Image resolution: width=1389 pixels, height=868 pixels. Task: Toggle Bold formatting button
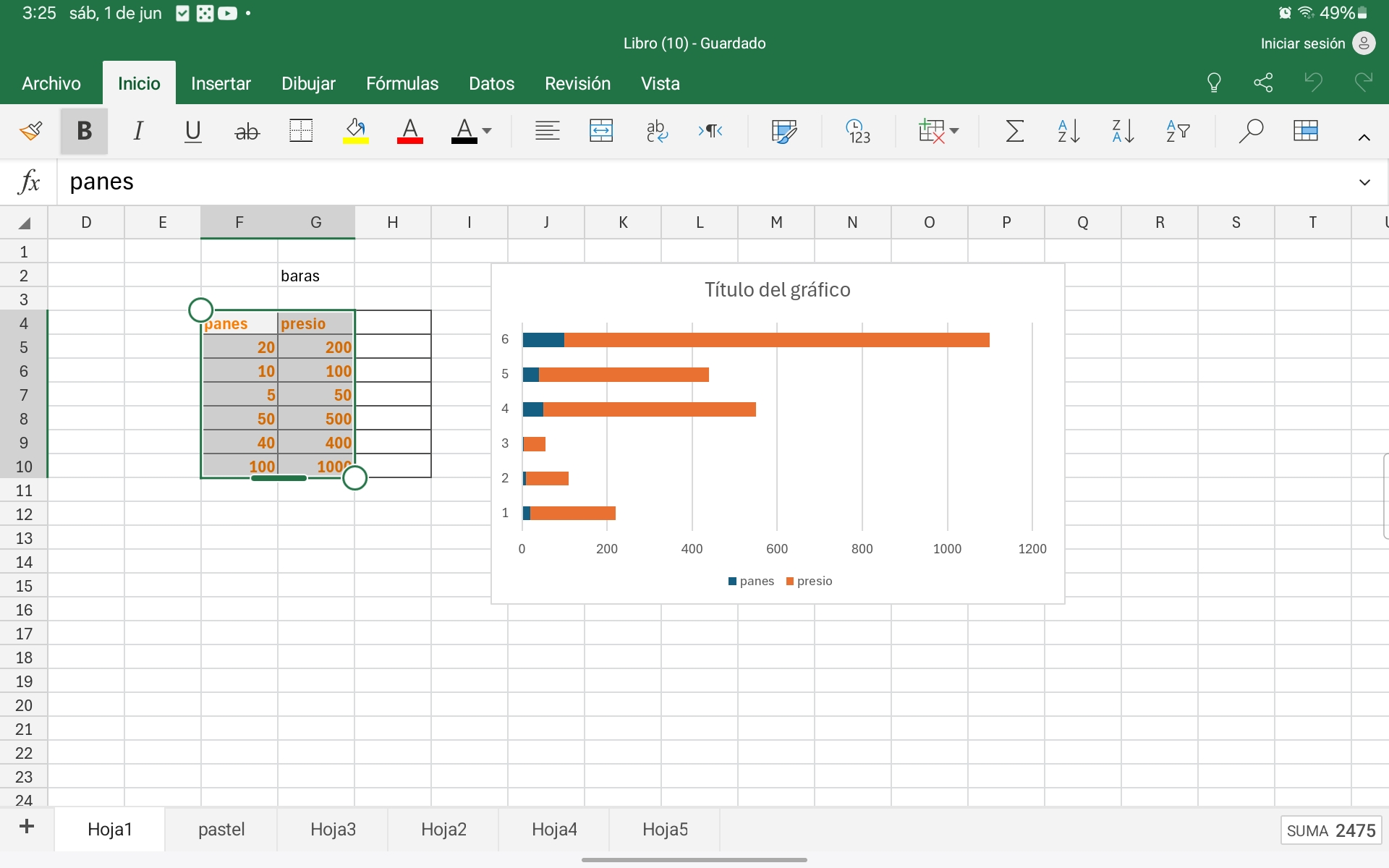pos(84,131)
